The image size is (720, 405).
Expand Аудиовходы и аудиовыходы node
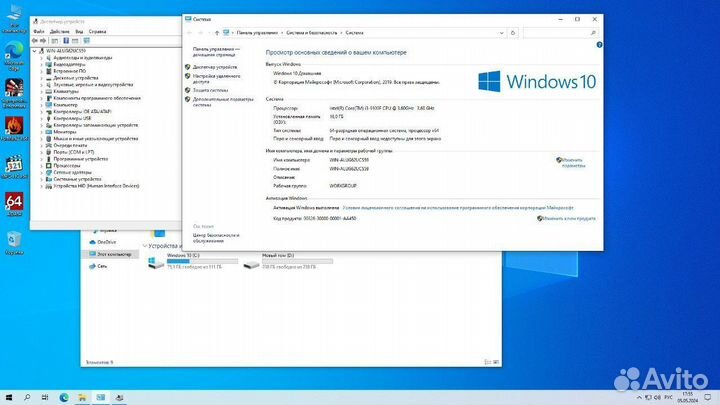pos(41,58)
